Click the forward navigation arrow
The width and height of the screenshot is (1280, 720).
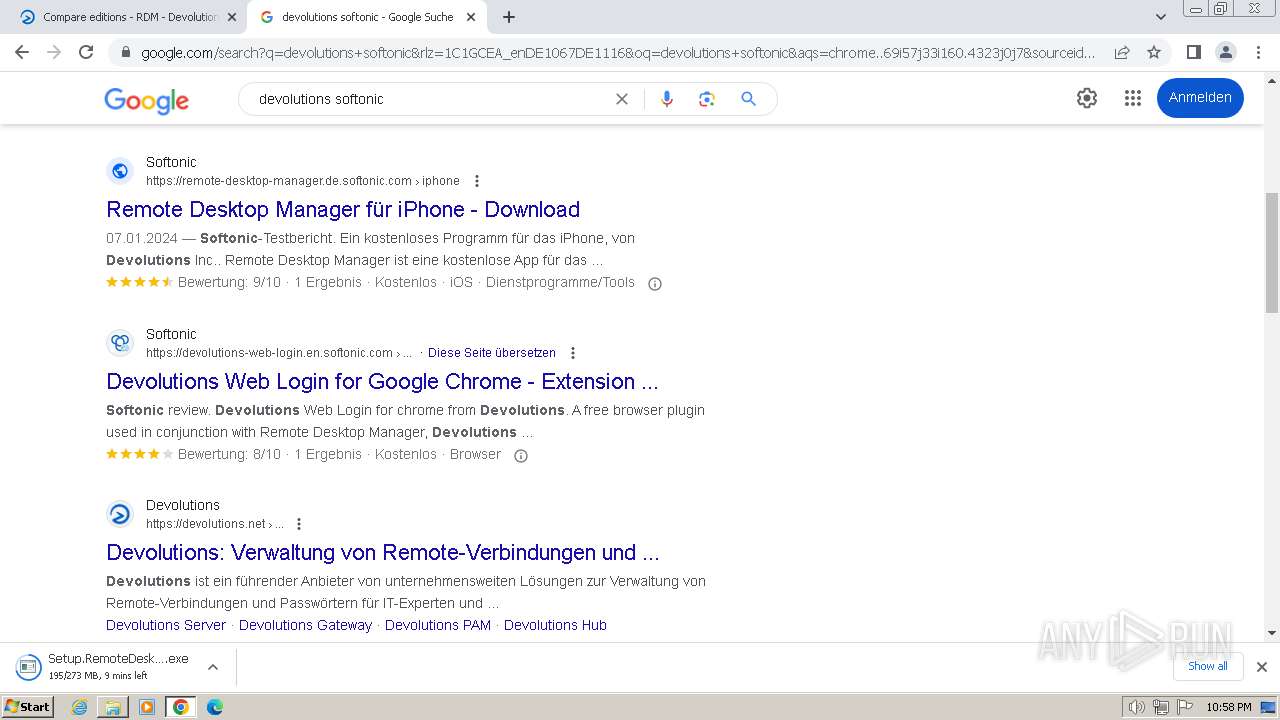click(54, 52)
